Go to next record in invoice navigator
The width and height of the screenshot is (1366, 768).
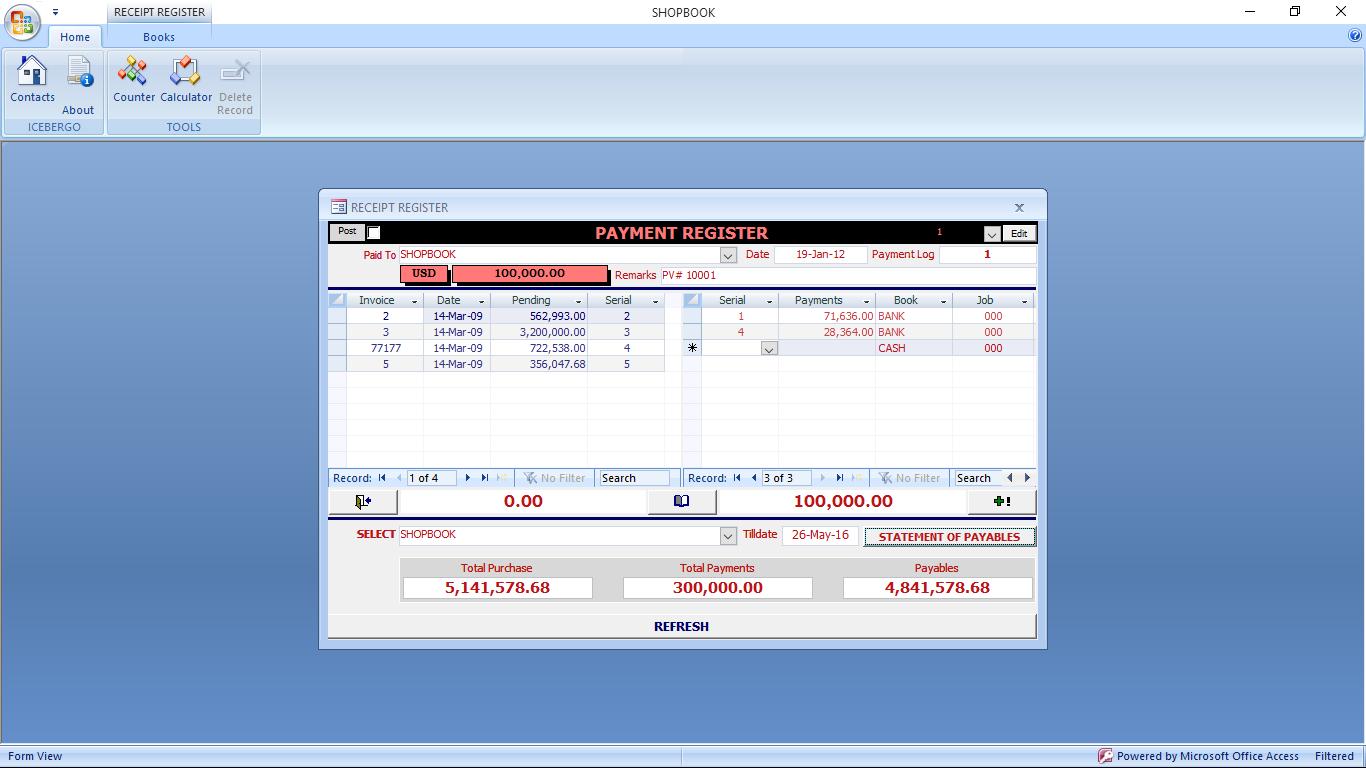468,478
